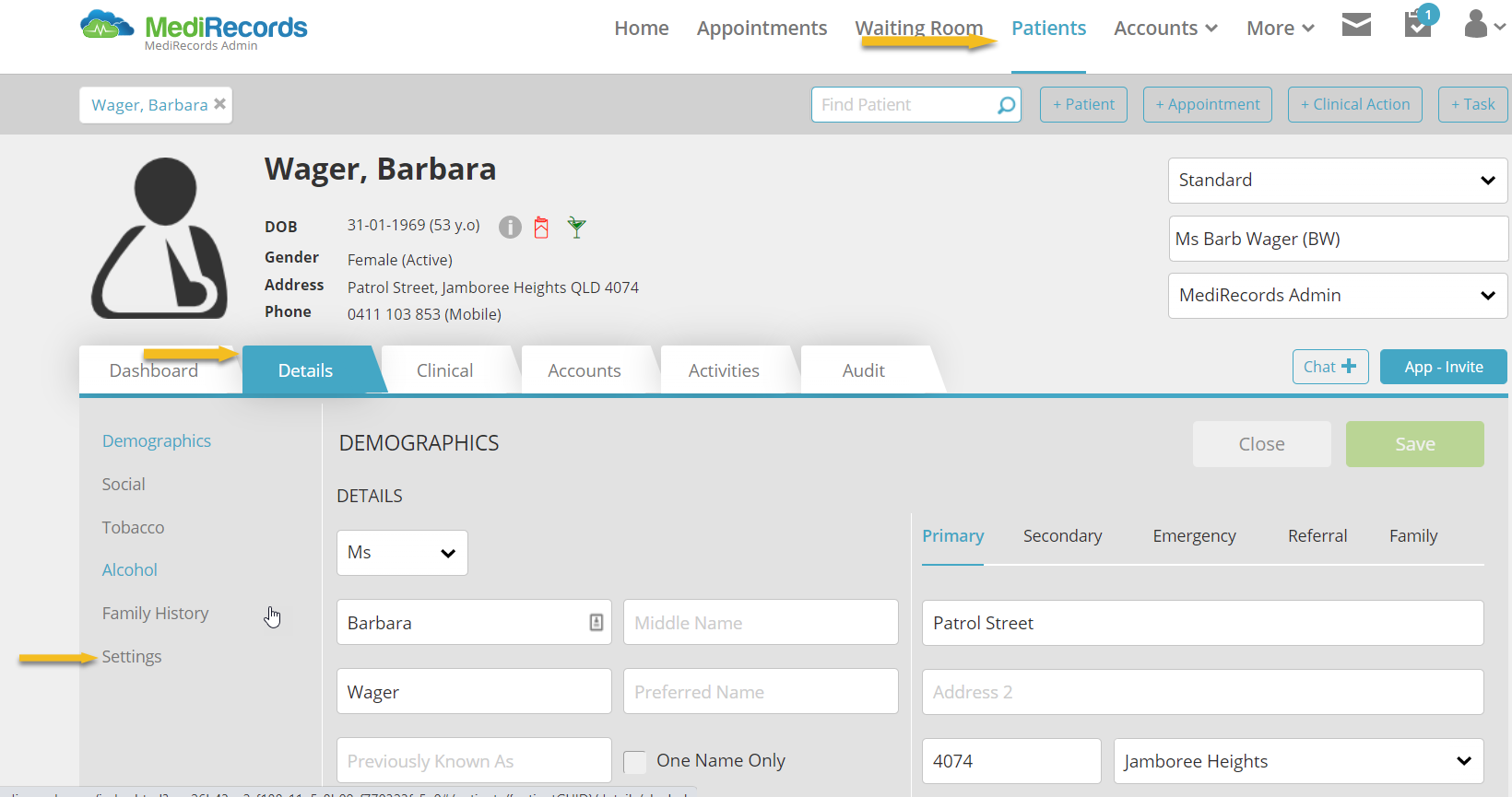Open Appointments in navigation

pyautogui.click(x=762, y=29)
